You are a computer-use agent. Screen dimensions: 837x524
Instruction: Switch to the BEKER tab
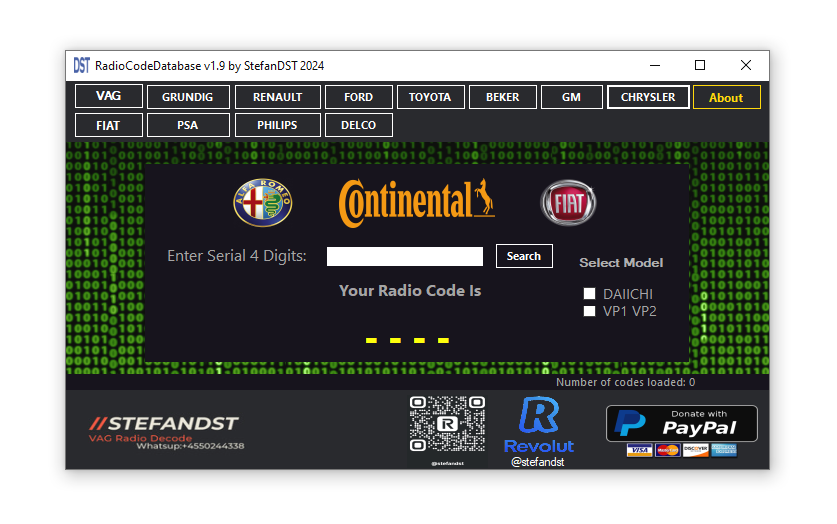click(503, 97)
